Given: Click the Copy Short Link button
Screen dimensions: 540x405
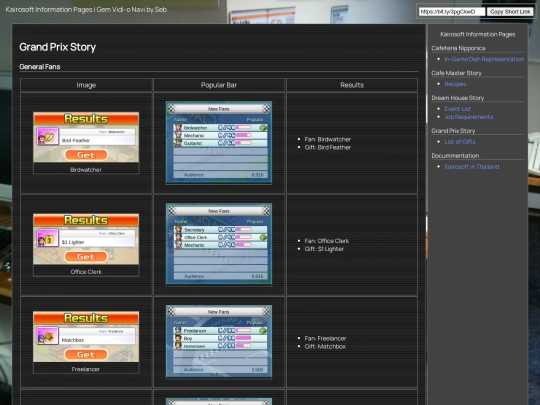Looking at the screenshot, I should pyautogui.click(x=510, y=12).
